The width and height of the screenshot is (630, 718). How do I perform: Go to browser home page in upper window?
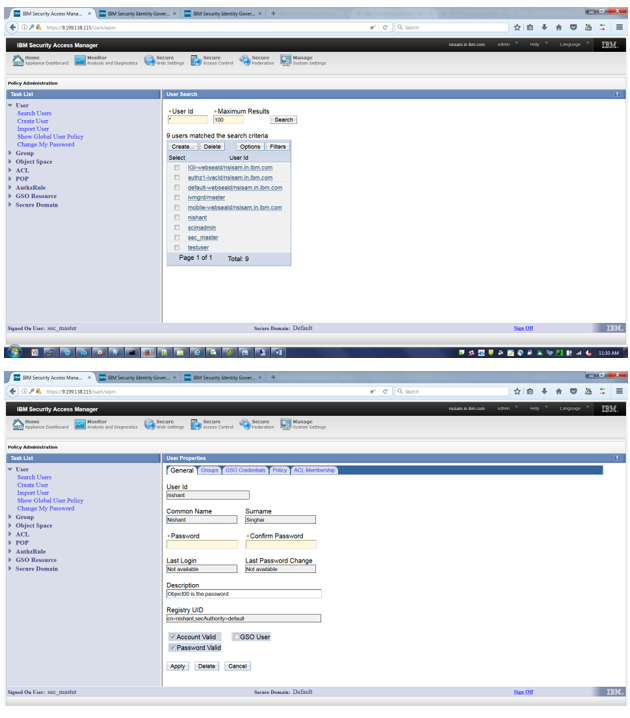tap(559, 27)
